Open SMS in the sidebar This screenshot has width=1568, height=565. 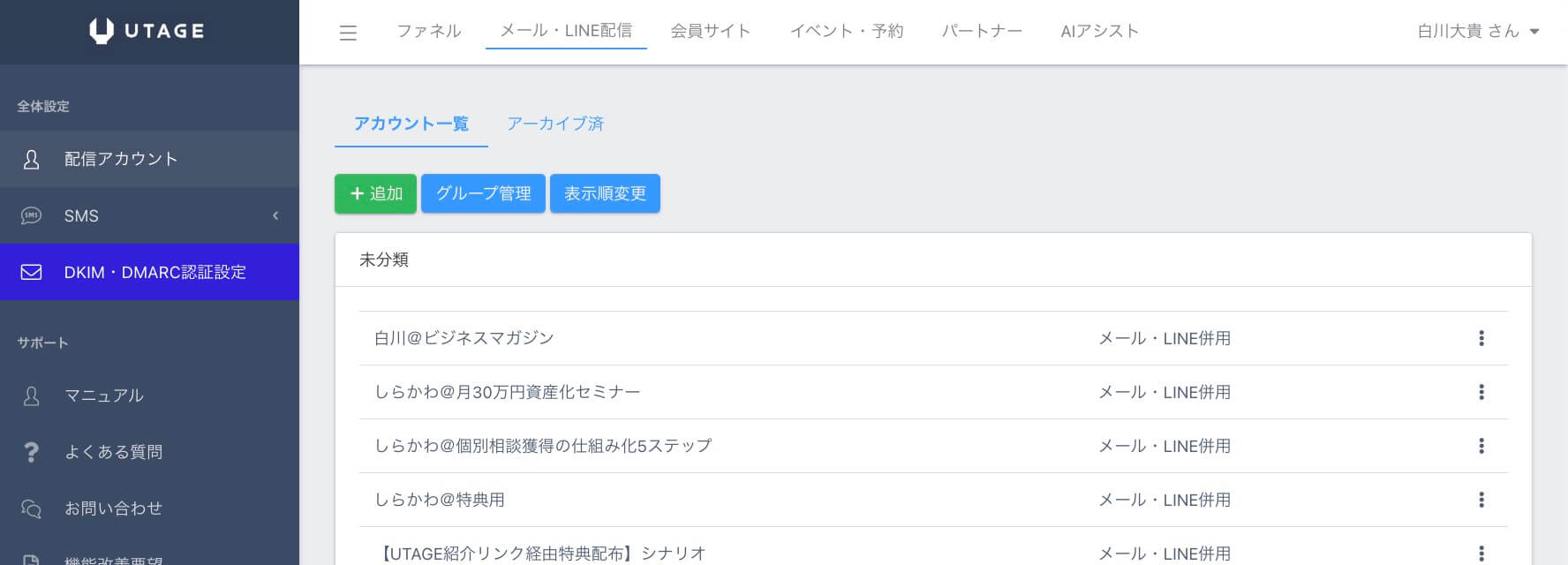pos(149,215)
